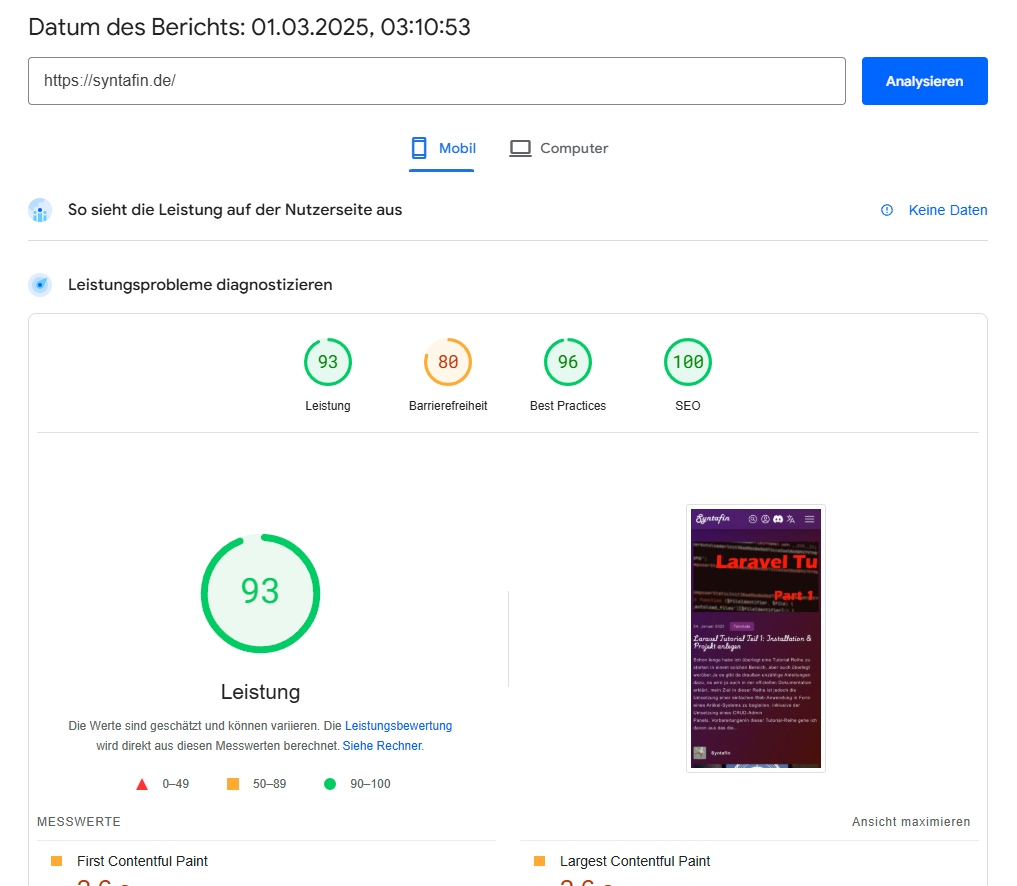Click the red triangle 0–49 legend icon
This screenshot has height=886, width=1017.
(142, 784)
